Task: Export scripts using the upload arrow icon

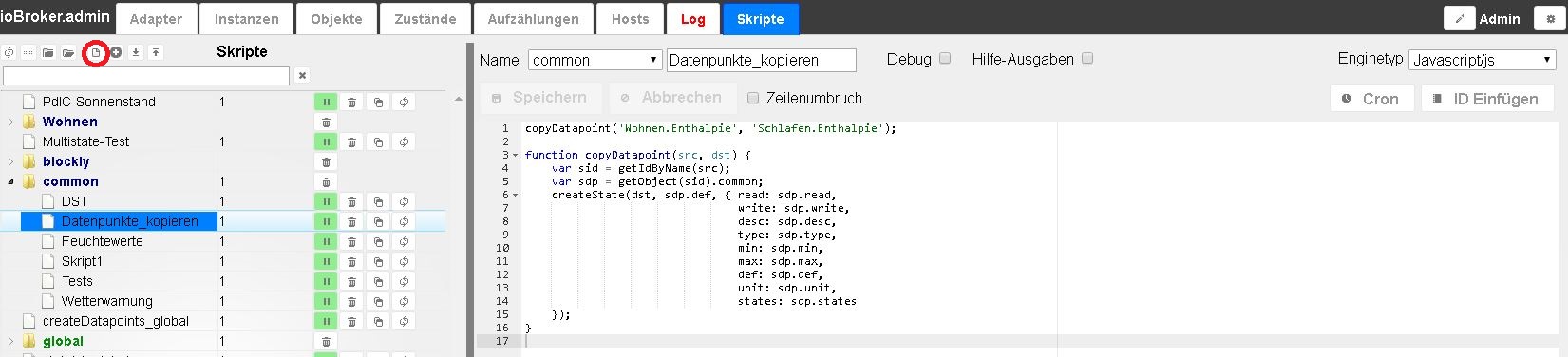Action: [x=156, y=52]
